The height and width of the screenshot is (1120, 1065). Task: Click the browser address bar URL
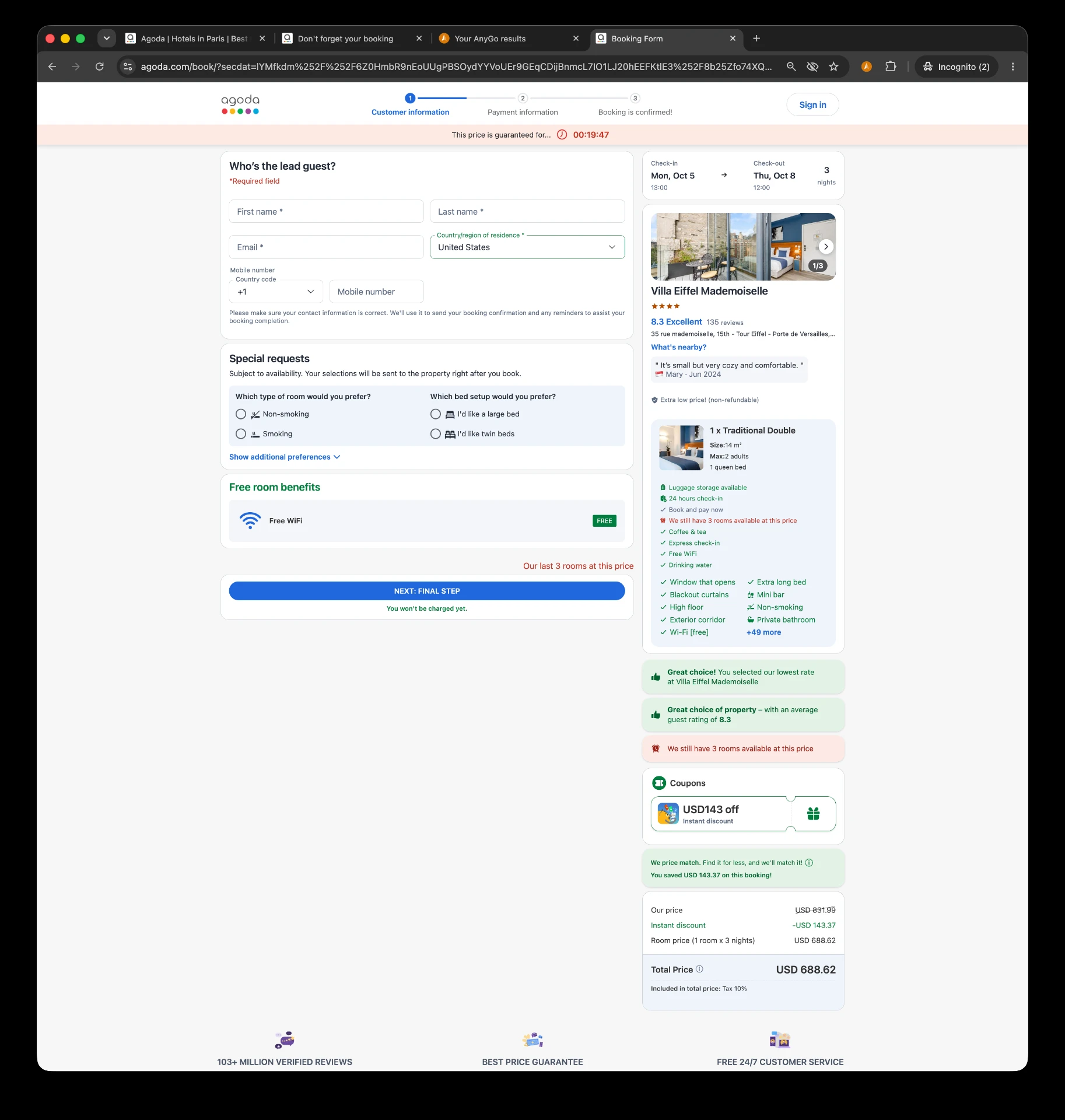coord(456,66)
